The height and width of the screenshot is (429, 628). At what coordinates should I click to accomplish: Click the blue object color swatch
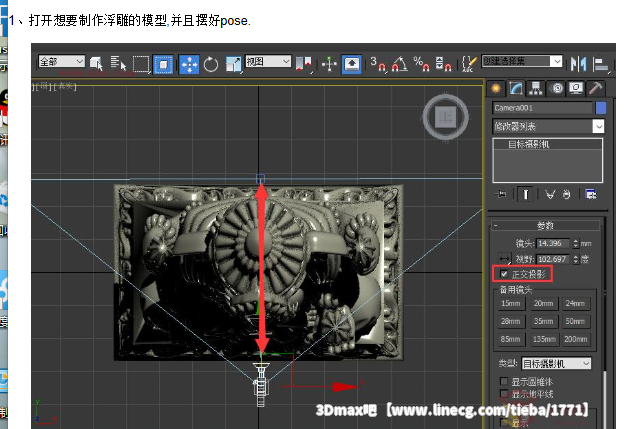click(601, 108)
